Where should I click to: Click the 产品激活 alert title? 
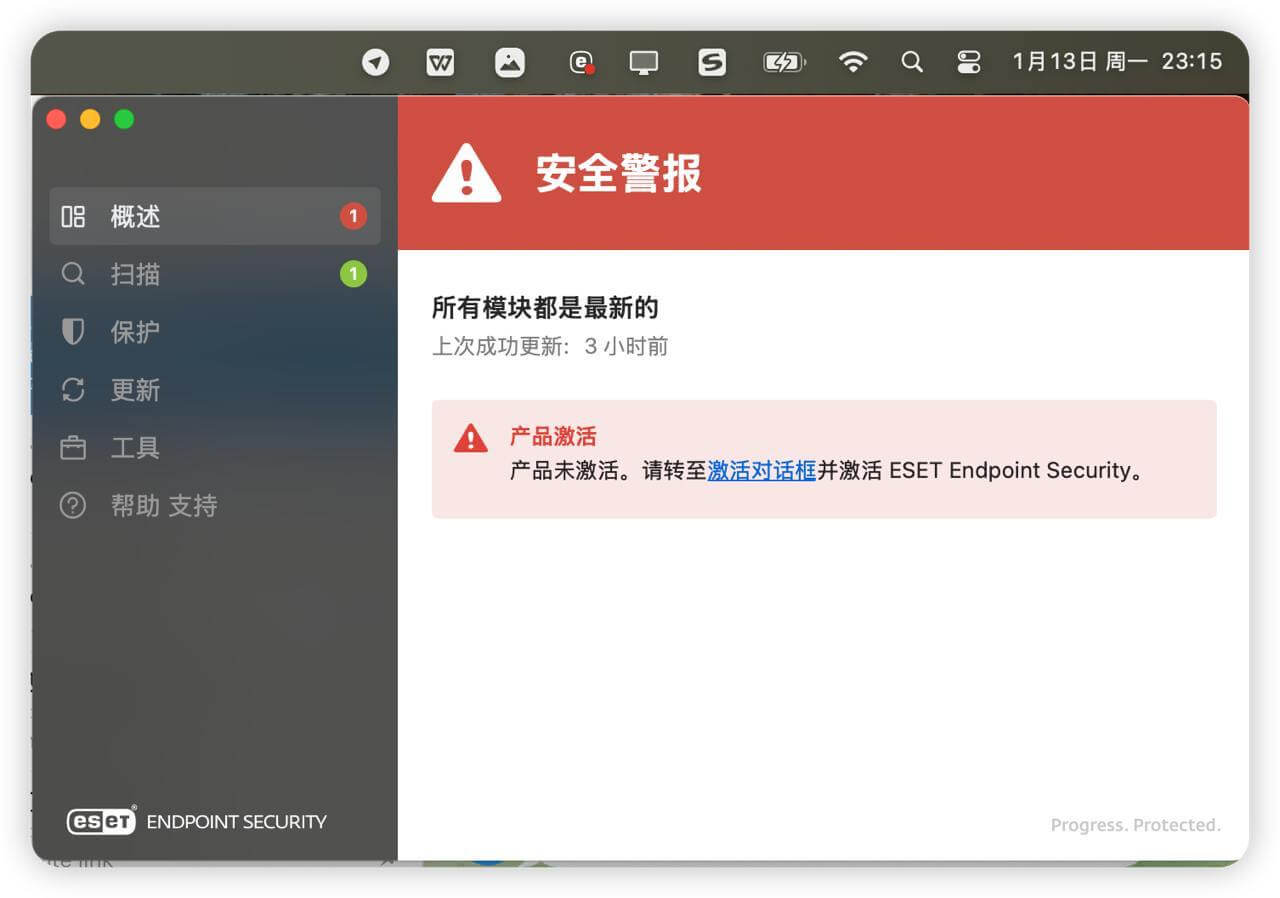tap(553, 437)
